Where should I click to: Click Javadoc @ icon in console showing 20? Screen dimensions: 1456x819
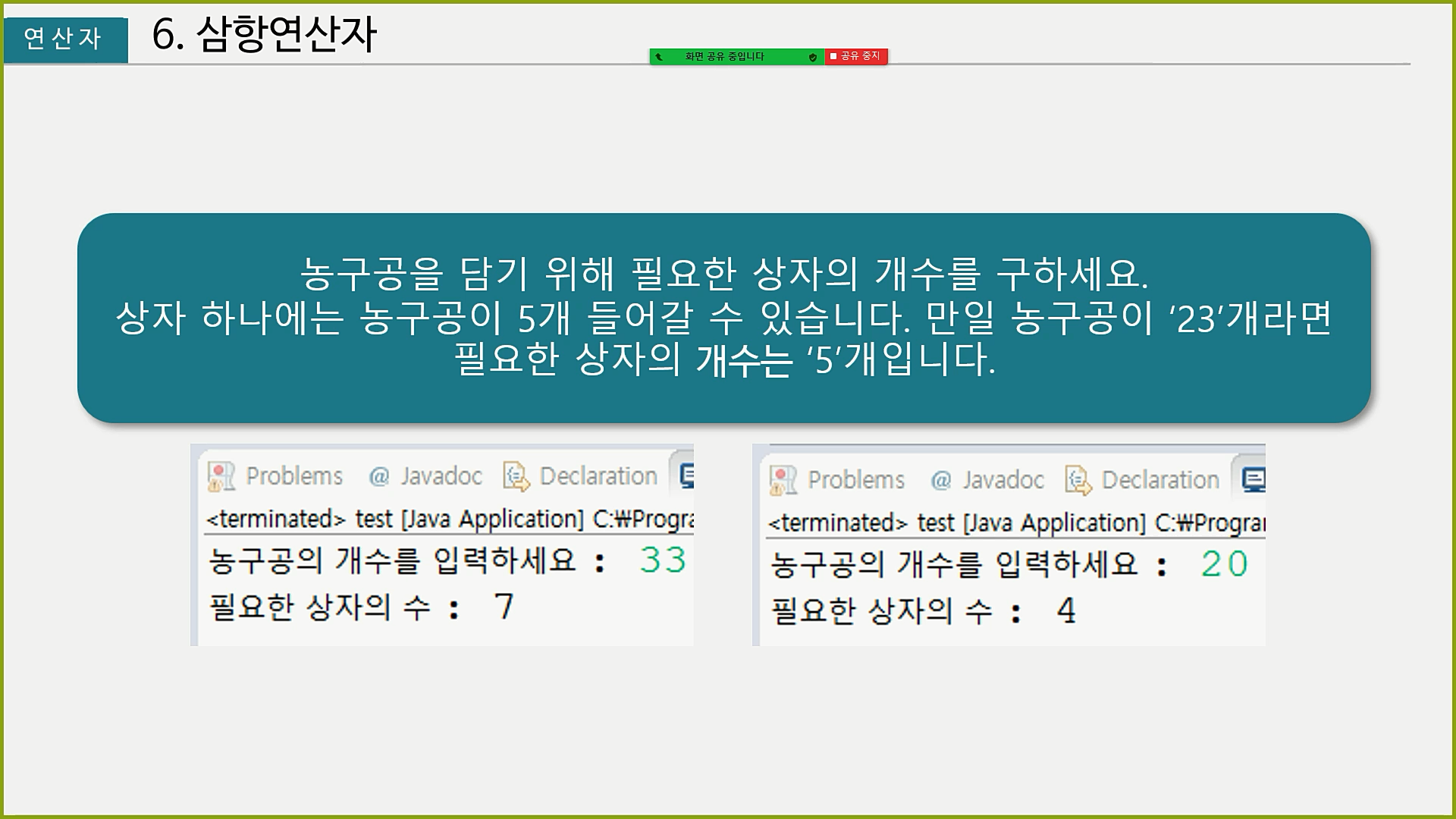940,481
